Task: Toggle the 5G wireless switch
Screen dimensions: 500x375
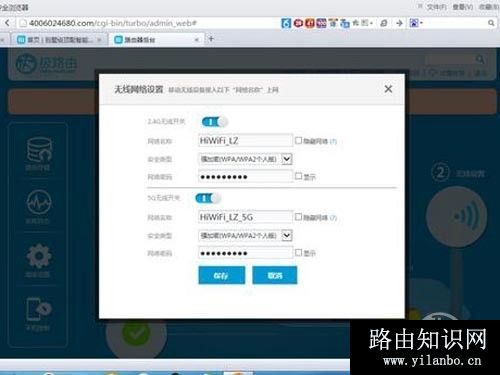Action: pos(208,198)
